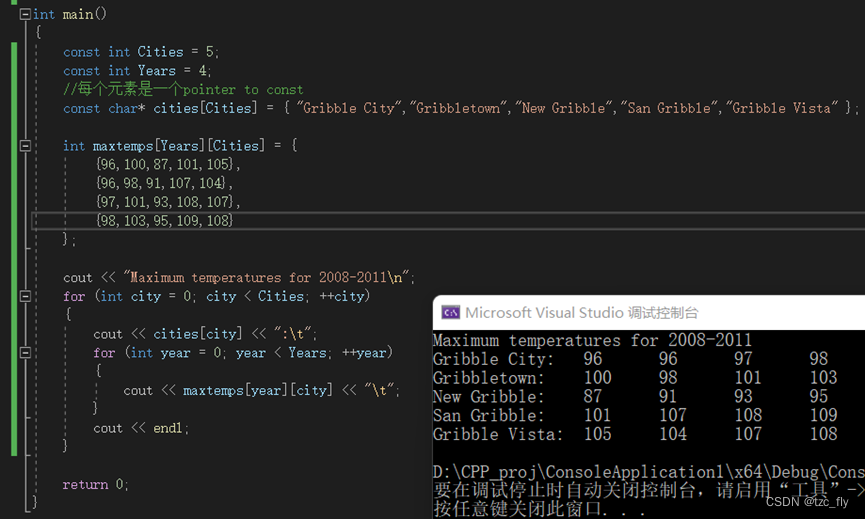This screenshot has height=519, width=865.
Task: Click the San Gribble: console output label
Action: [x=489, y=415]
